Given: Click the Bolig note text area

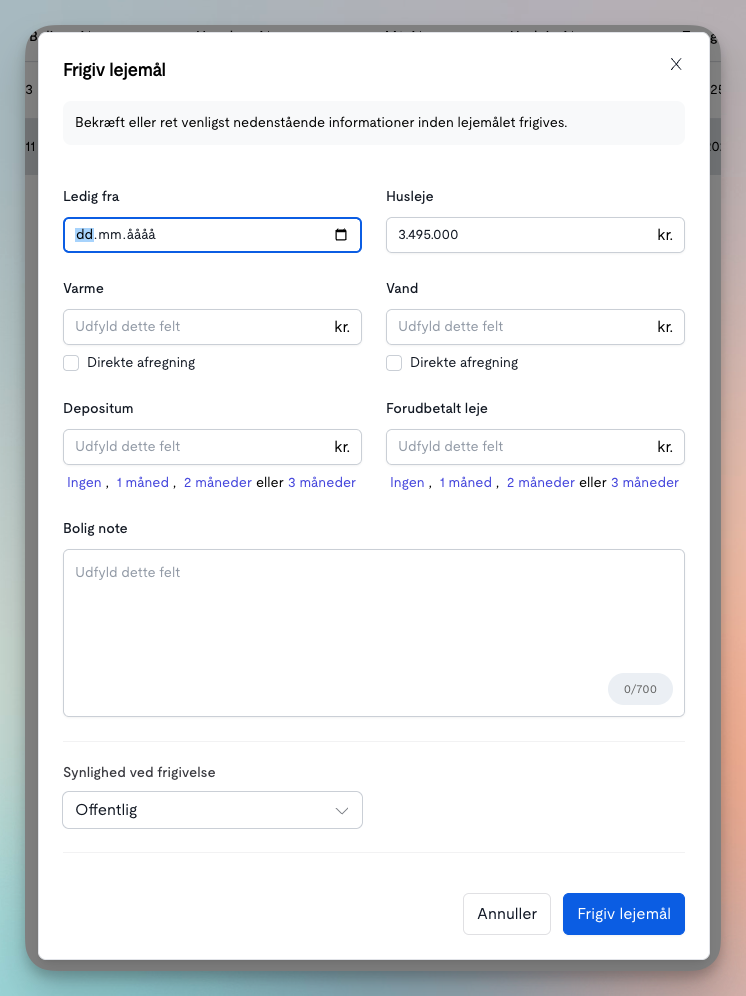Looking at the screenshot, I should 374,633.
